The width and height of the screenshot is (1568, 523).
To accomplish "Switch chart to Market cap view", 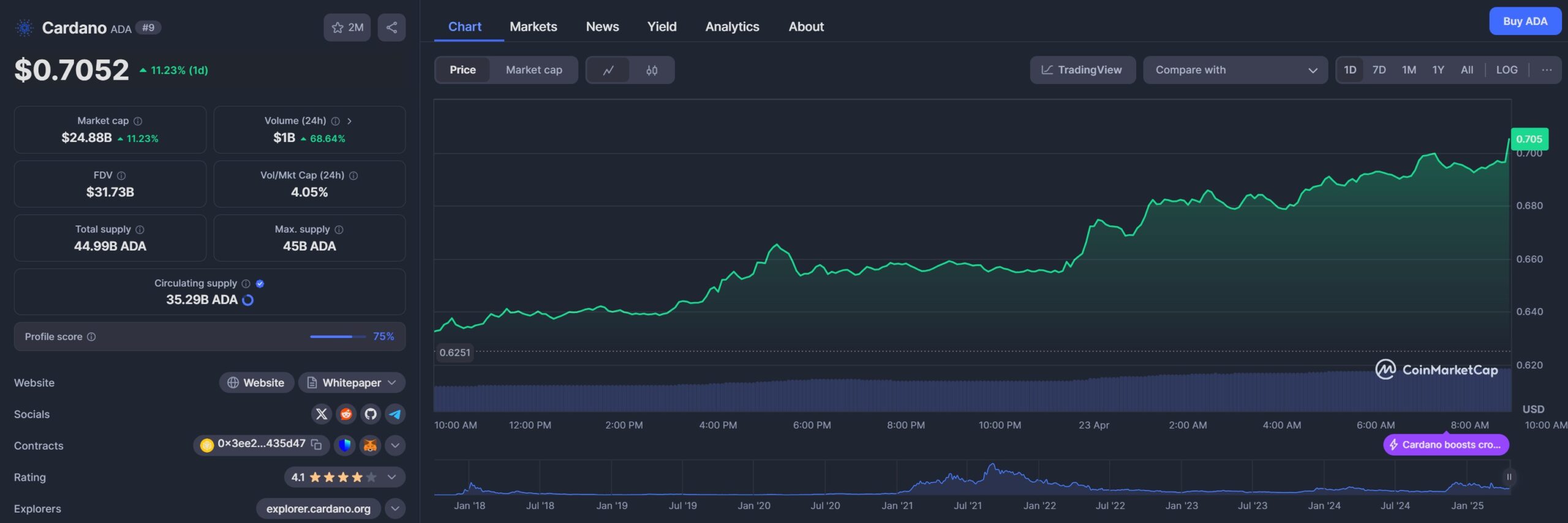I will [x=534, y=70].
